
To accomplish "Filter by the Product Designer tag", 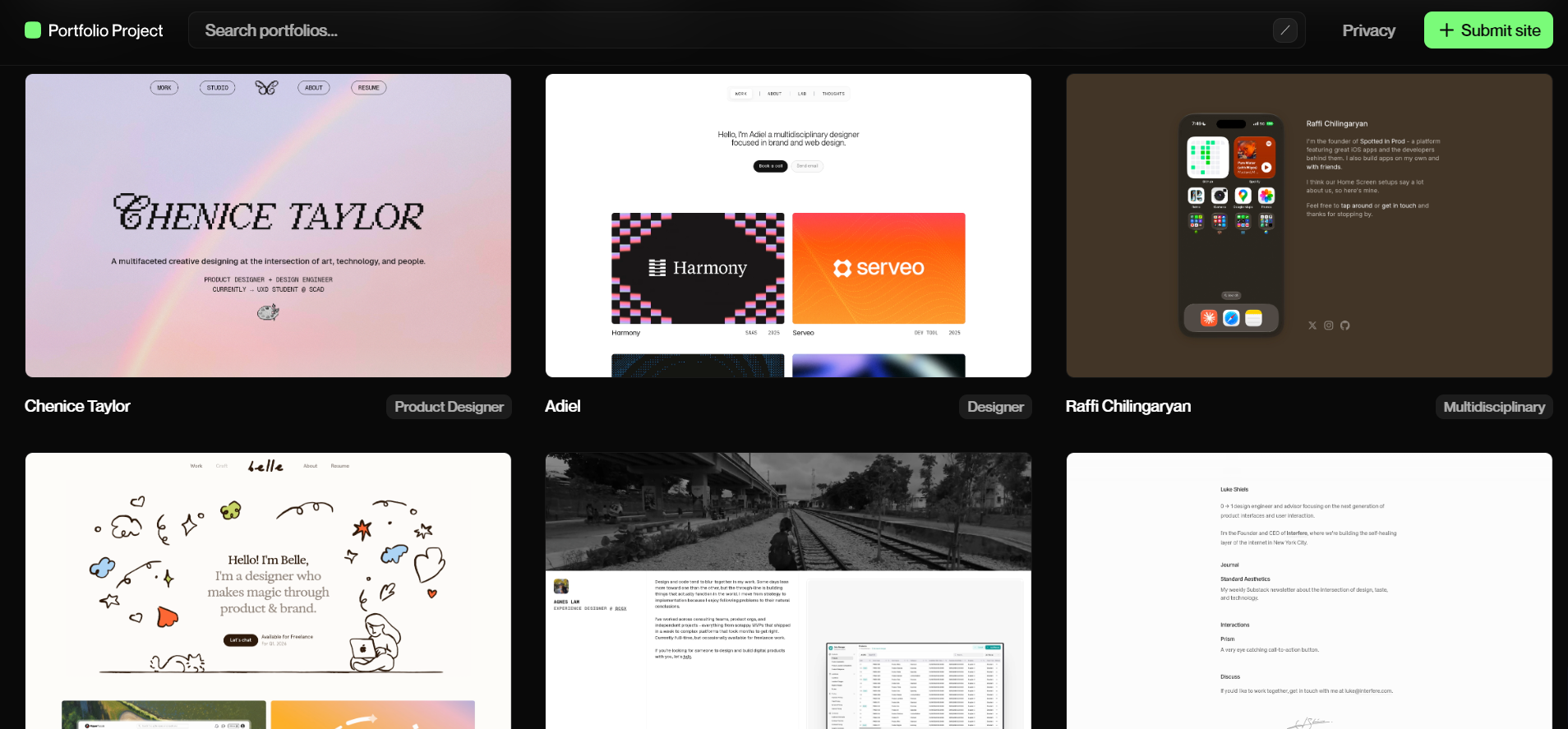I will pos(449,407).
